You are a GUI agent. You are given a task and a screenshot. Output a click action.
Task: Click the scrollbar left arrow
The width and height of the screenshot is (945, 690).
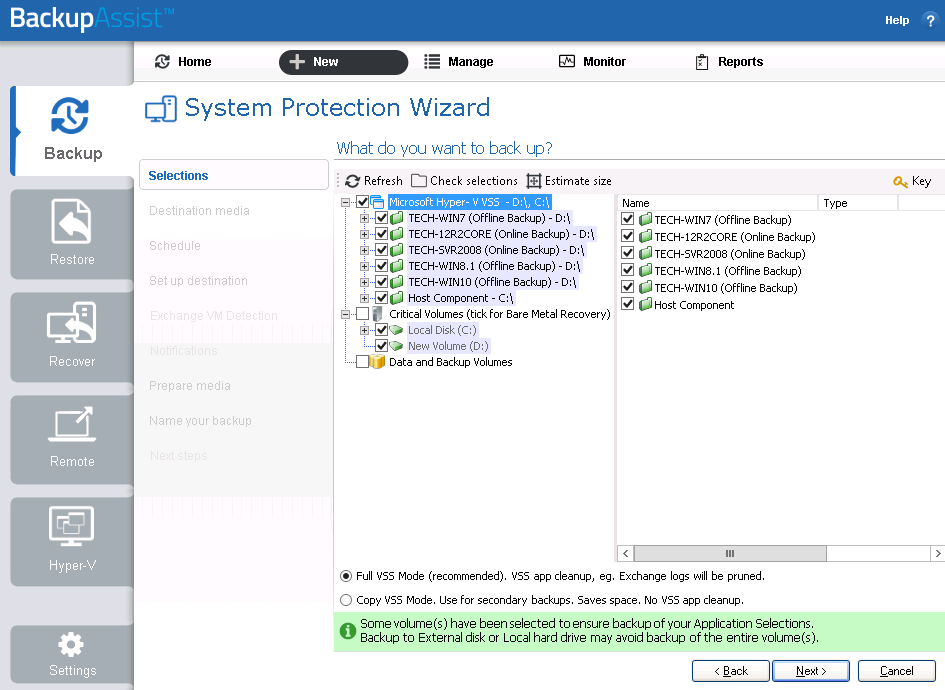point(626,553)
